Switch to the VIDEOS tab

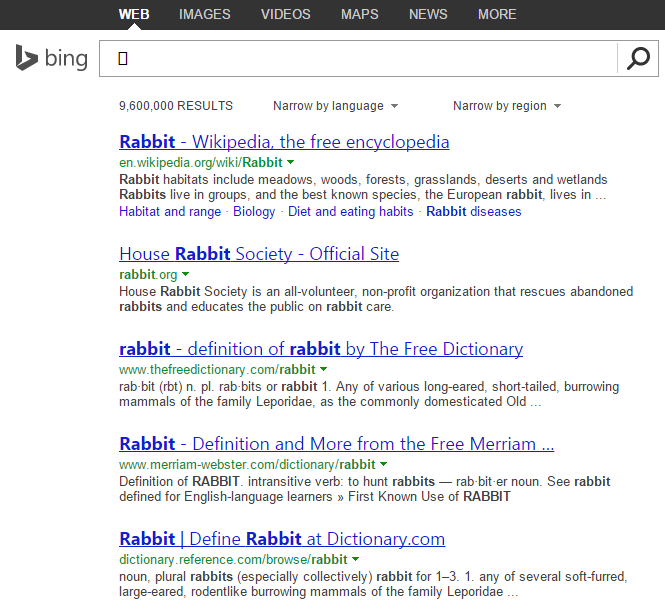285,14
